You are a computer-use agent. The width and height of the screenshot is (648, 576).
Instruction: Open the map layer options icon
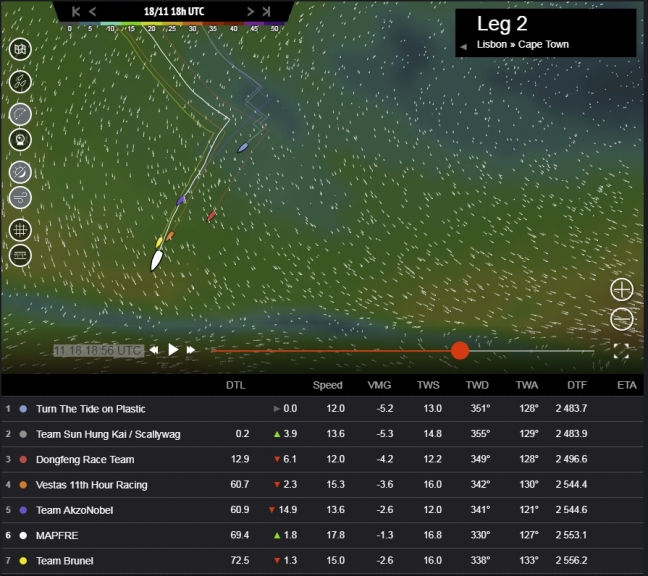point(20,49)
